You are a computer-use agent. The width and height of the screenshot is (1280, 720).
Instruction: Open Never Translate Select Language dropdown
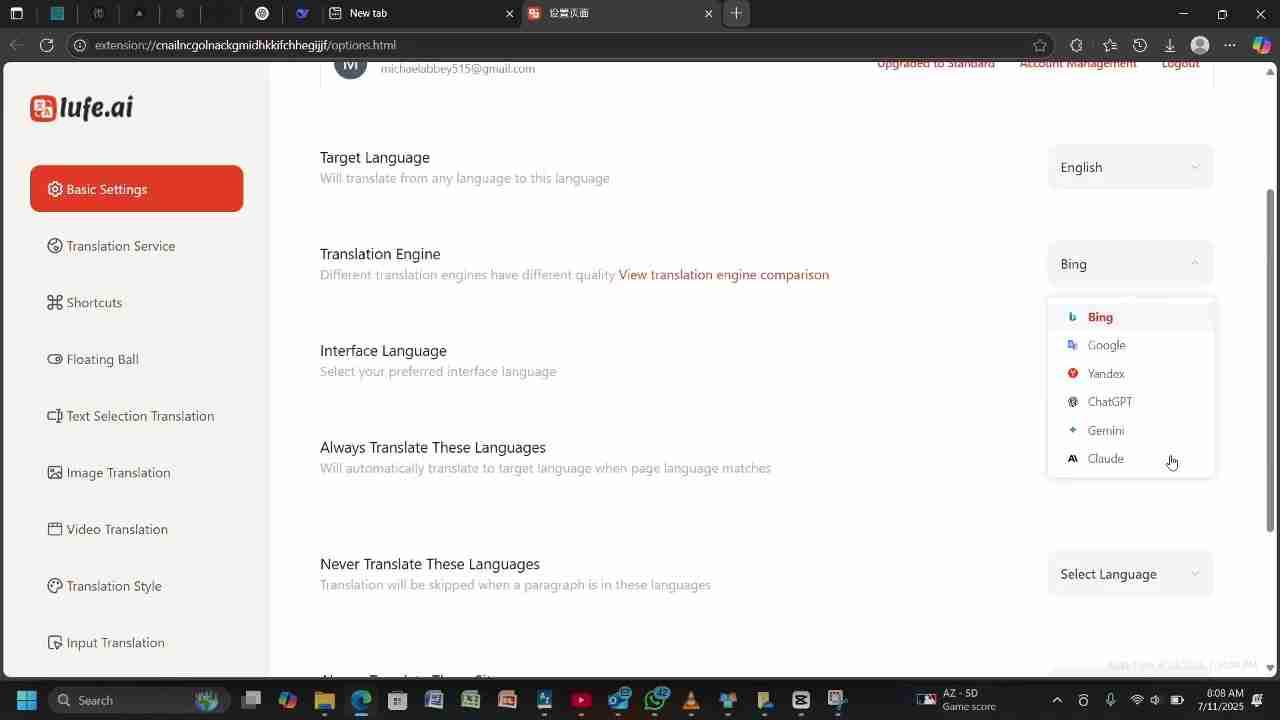point(1130,574)
